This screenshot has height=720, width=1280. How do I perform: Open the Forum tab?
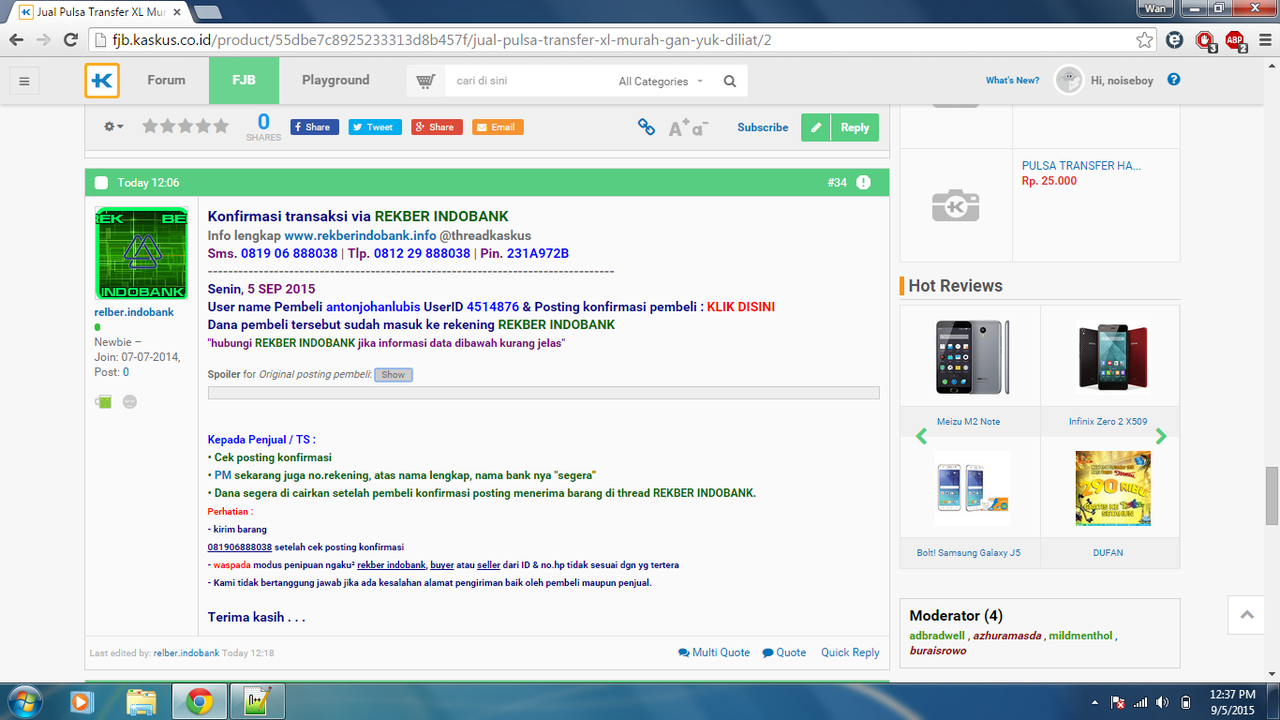[166, 80]
